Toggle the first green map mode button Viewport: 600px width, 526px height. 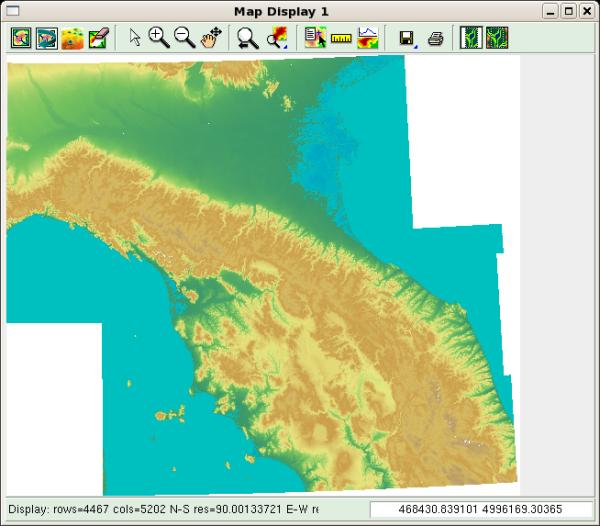[x=471, y=39]
